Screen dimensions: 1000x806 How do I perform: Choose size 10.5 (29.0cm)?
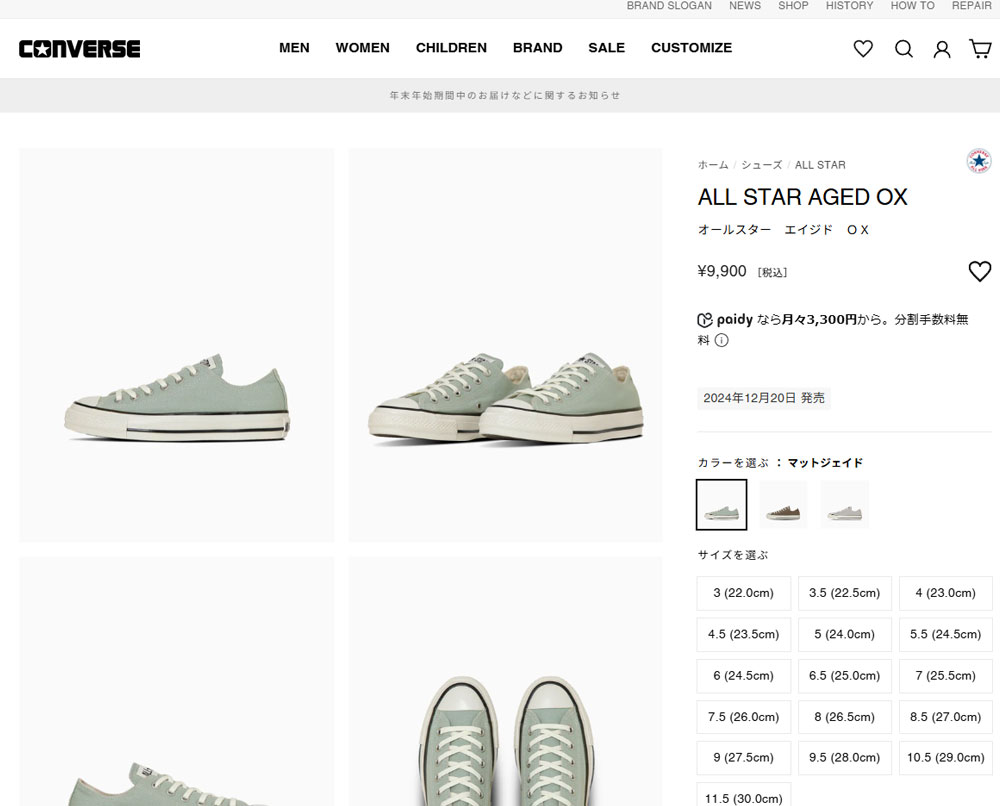click(x=946, y=758)
